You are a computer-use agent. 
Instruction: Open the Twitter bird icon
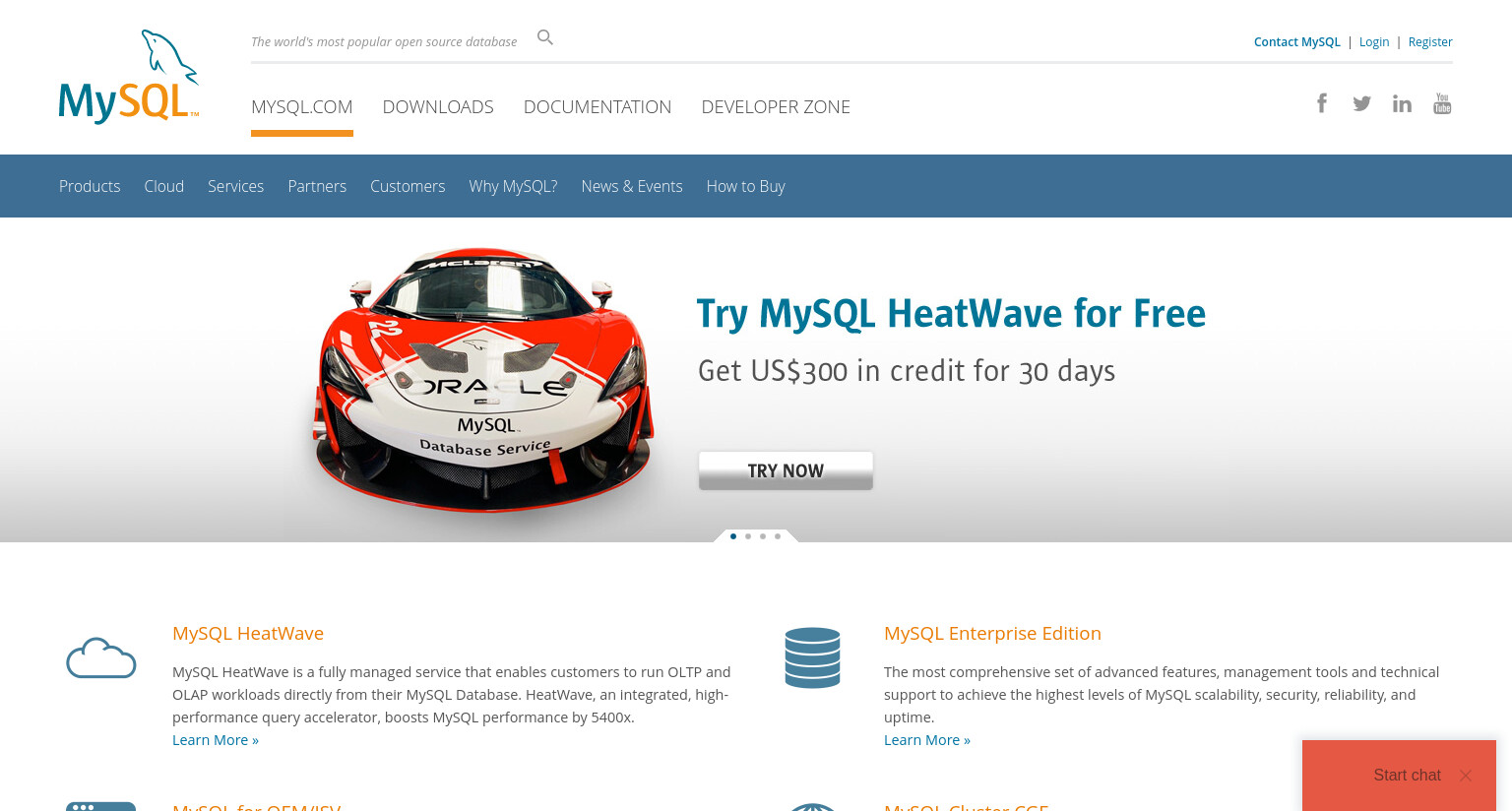tap(1361, 103)
